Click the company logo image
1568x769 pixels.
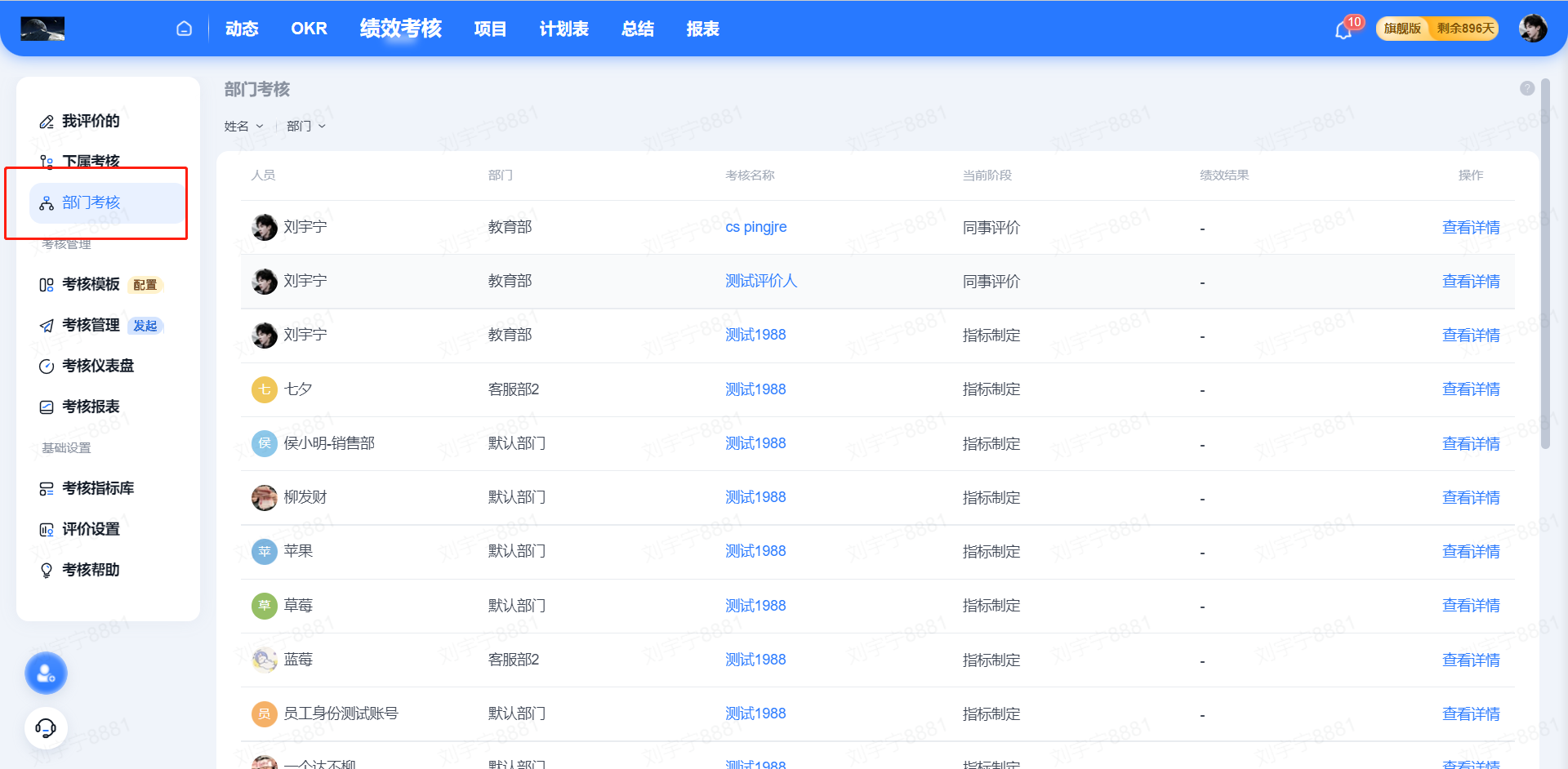pyautogui.click(x=42, y=29)
